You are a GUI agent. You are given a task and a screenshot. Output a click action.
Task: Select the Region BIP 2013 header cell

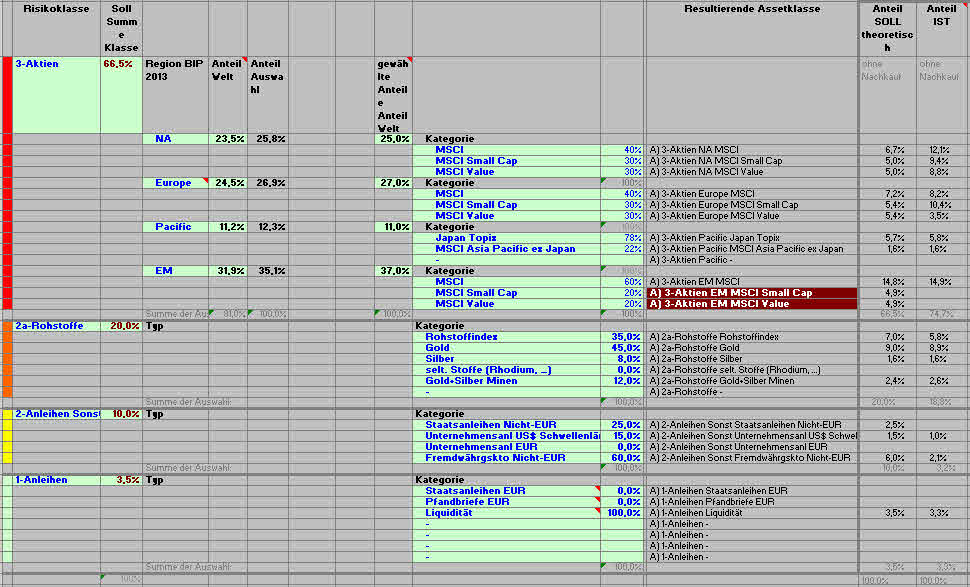[176, 95]
